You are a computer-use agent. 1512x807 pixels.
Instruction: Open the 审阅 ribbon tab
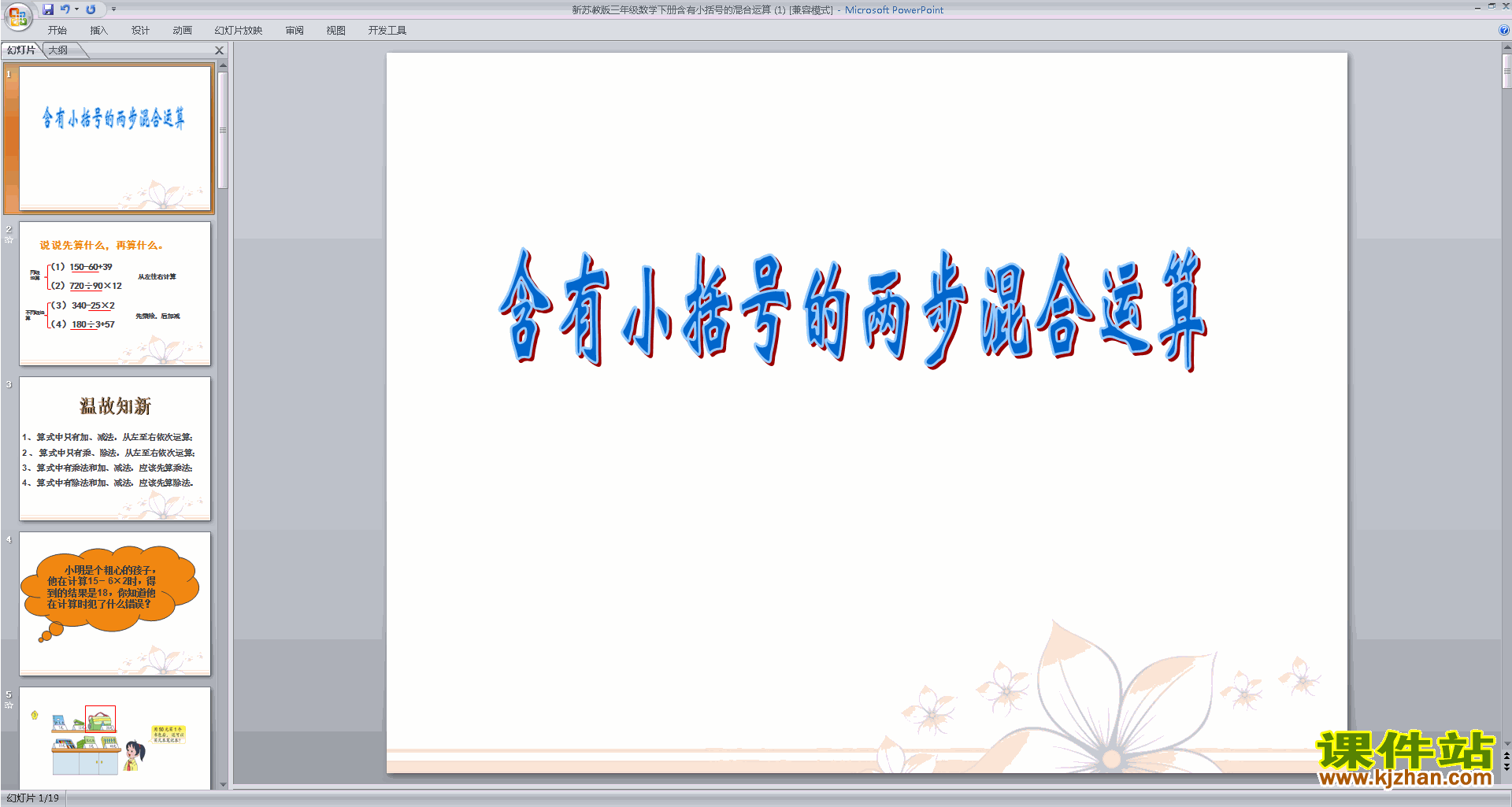click(x=295, y=31)
